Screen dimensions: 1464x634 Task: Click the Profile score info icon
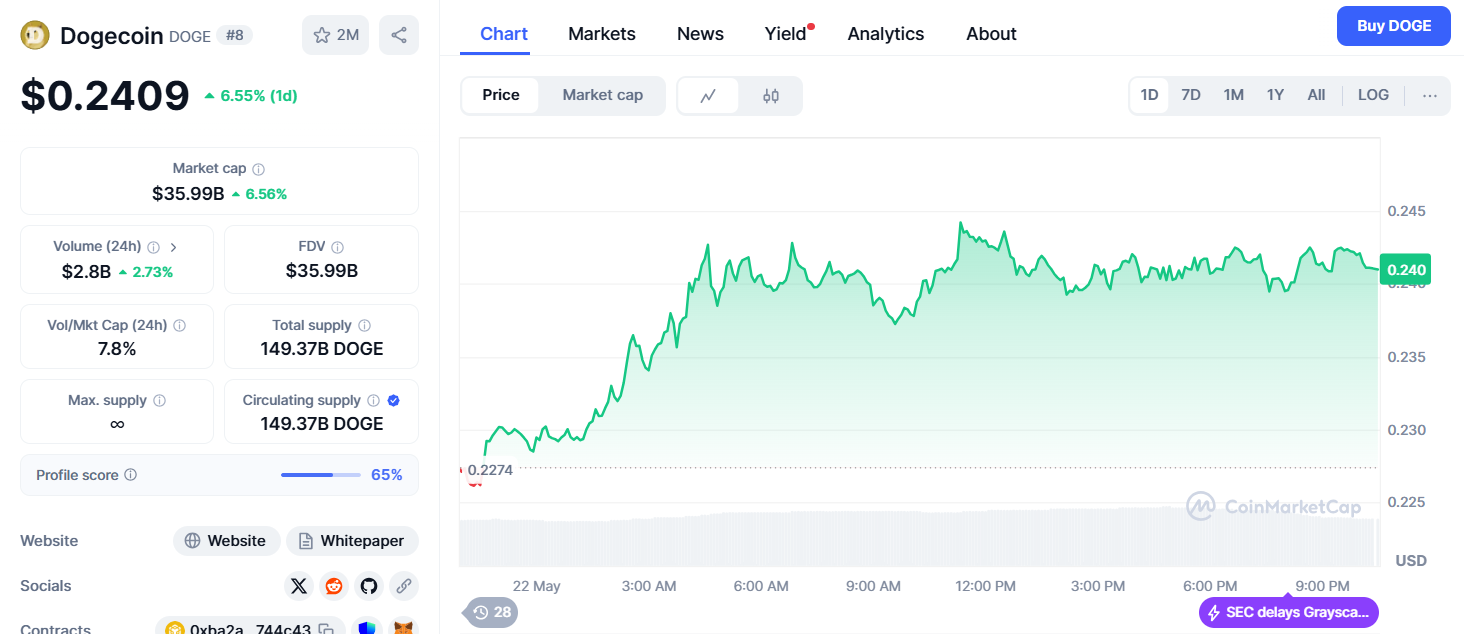[x=130, y=476]
